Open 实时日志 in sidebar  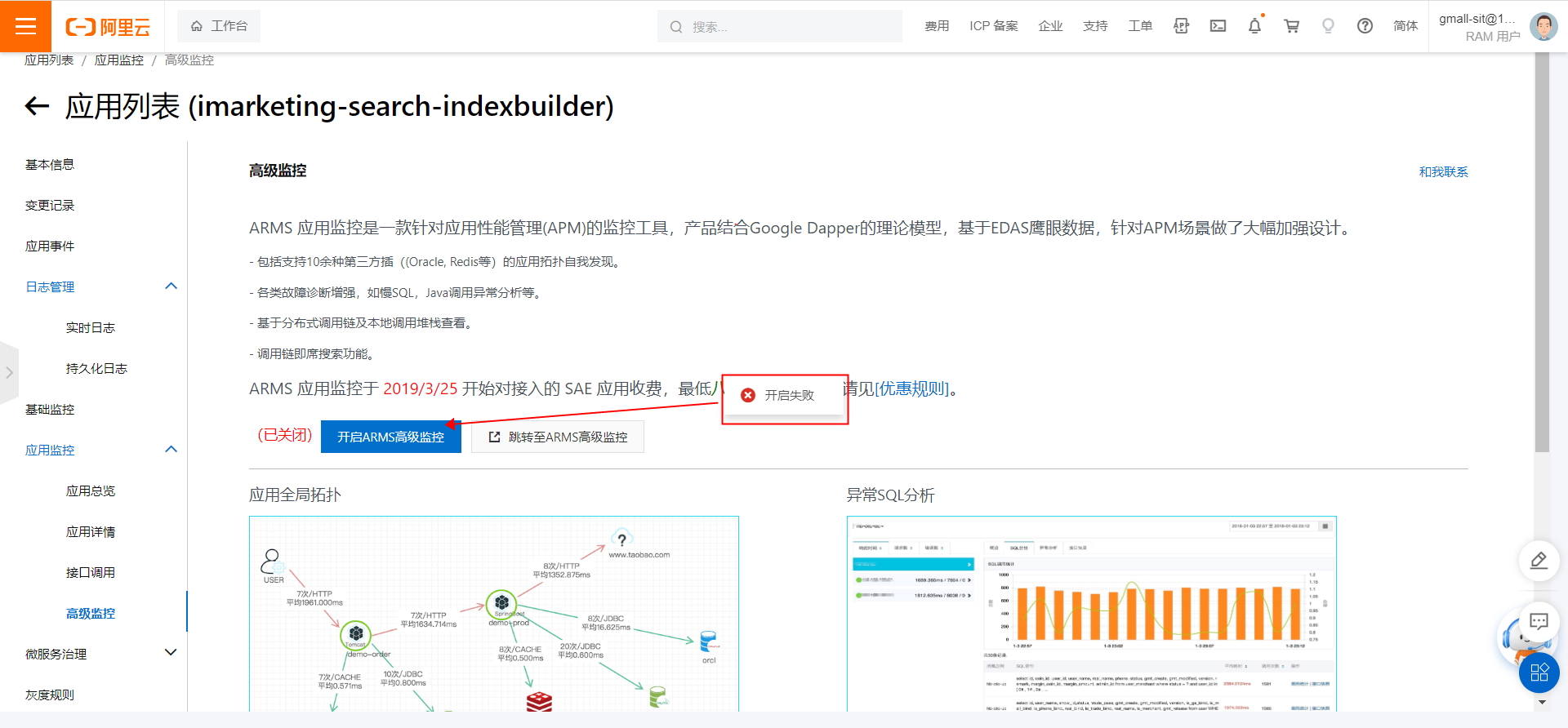(91, 328)
